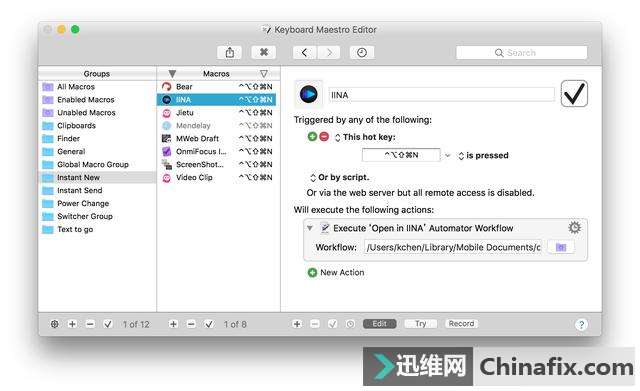The height and width of the screenshot is (391, 640).
Task: Click the Edit button
Action: pos(380,324)
